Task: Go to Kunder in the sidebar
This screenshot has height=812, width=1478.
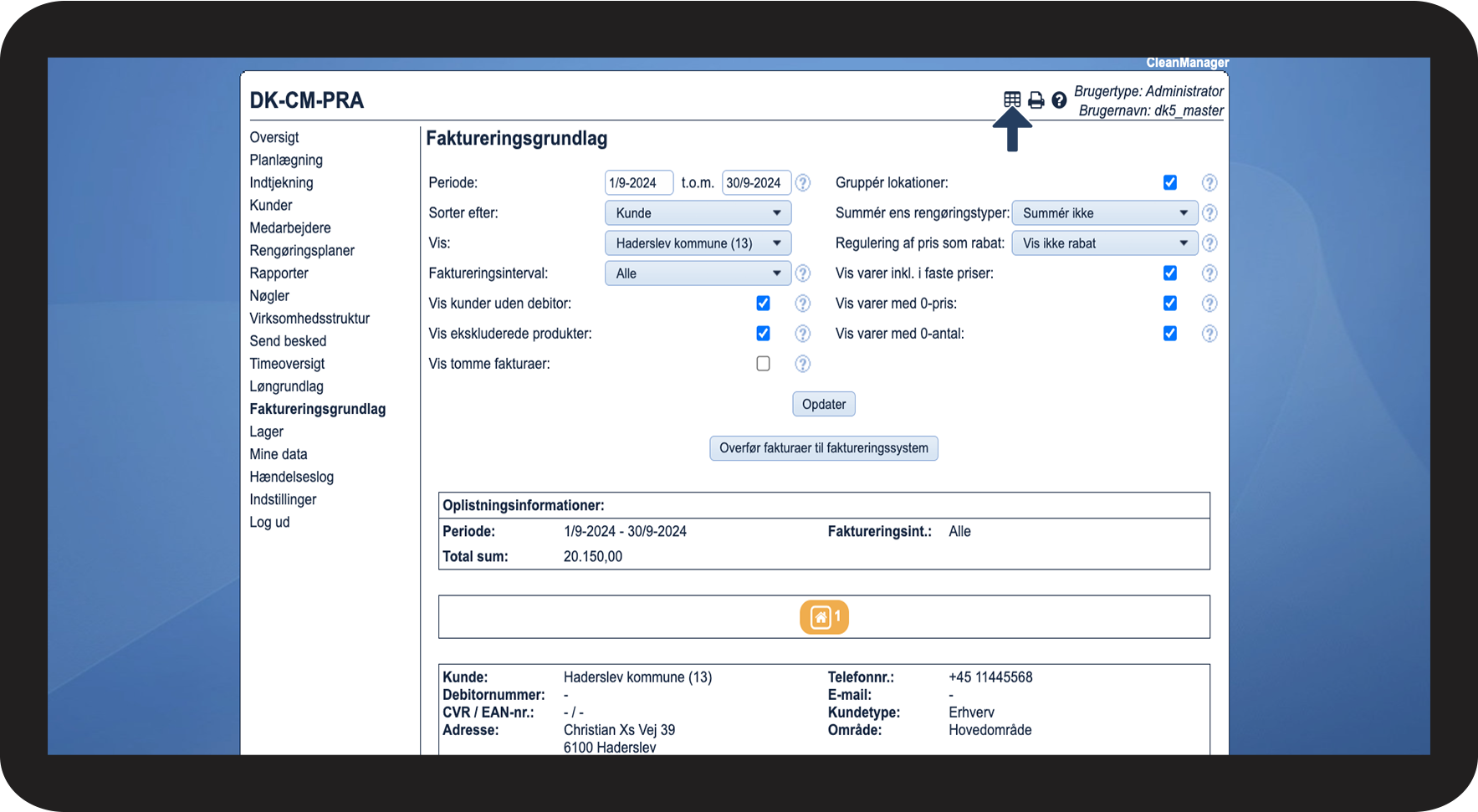Action: tap(271, 206)
